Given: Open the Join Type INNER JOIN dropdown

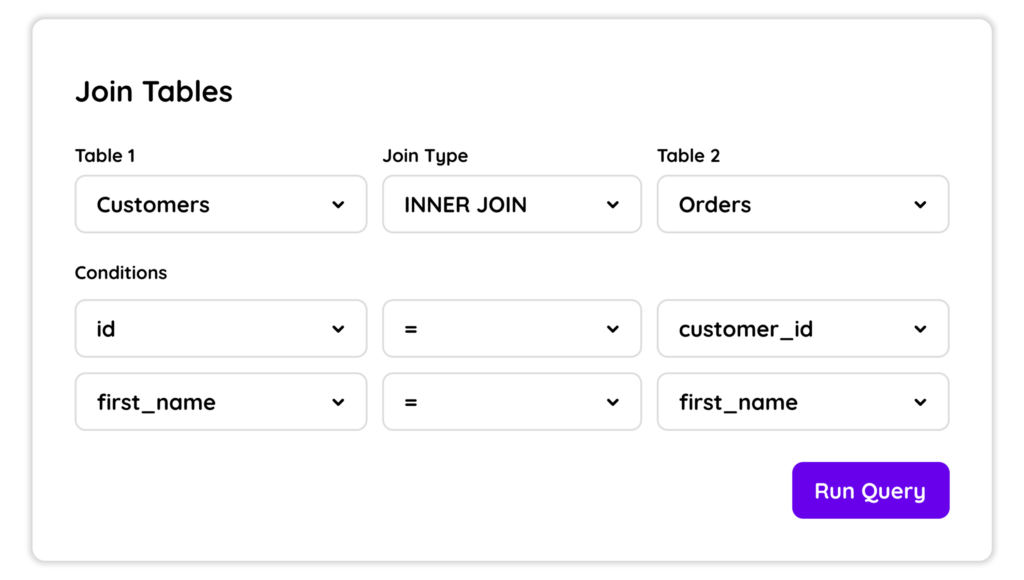Looking at the screenshot, I should pos(512,204).
